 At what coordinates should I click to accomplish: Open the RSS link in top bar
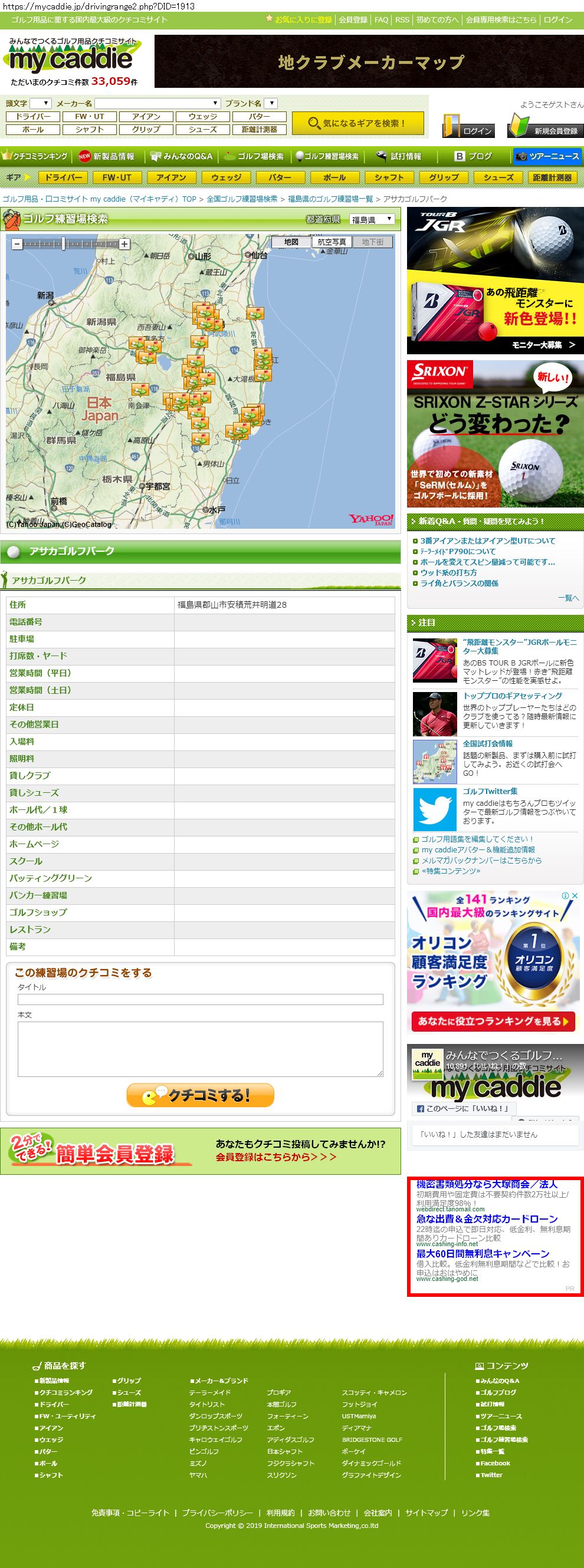[x=402, y=19]
